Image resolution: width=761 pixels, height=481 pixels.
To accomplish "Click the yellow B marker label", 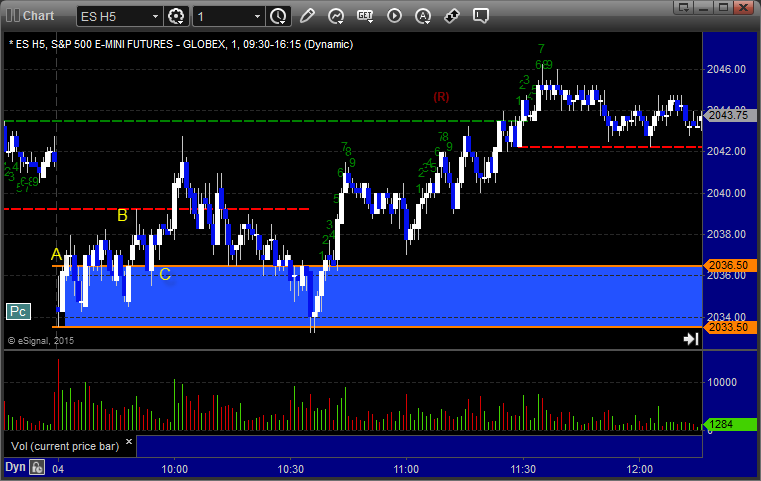I will 122,215.
